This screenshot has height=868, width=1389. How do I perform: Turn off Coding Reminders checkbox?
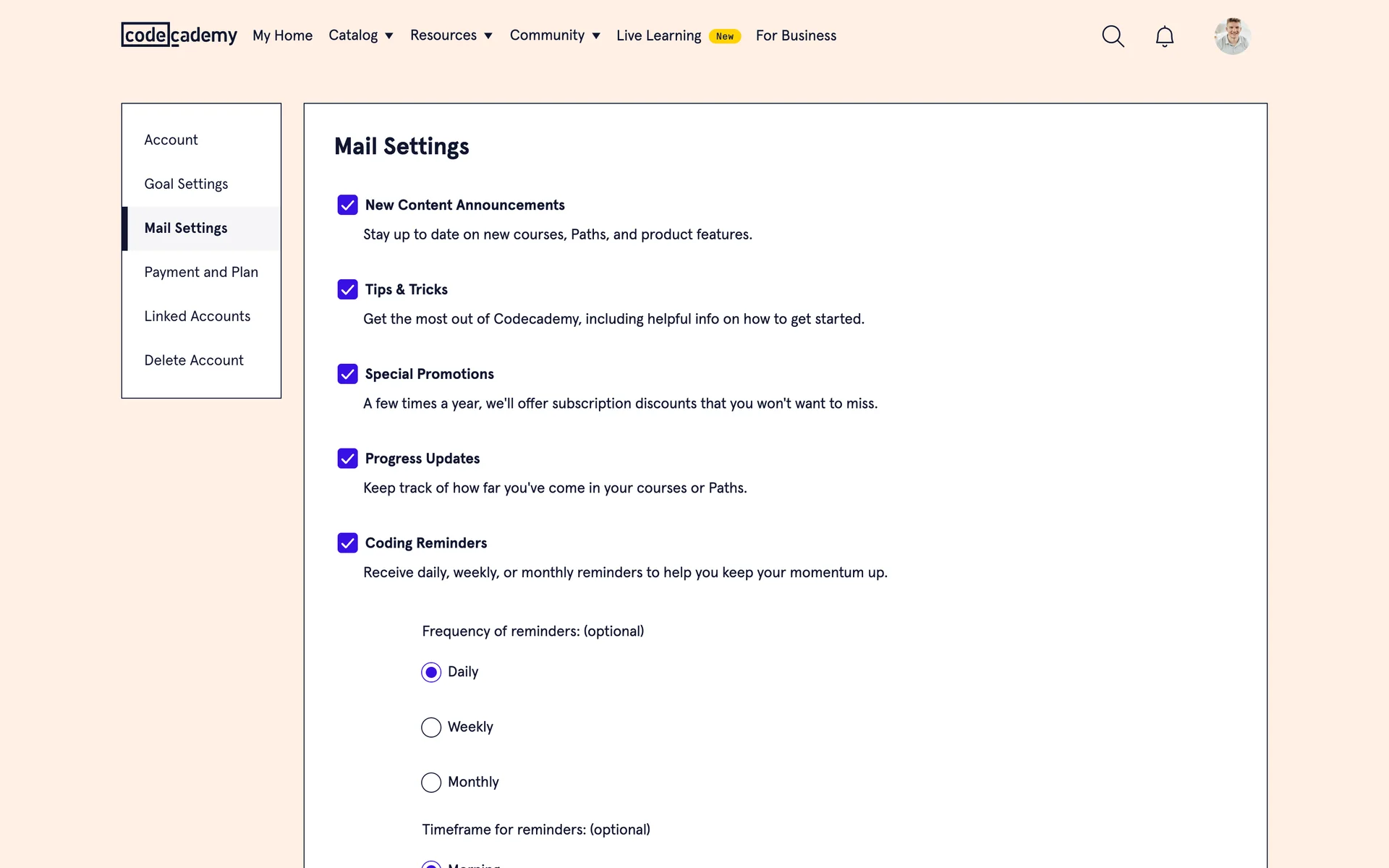(347, 543)
